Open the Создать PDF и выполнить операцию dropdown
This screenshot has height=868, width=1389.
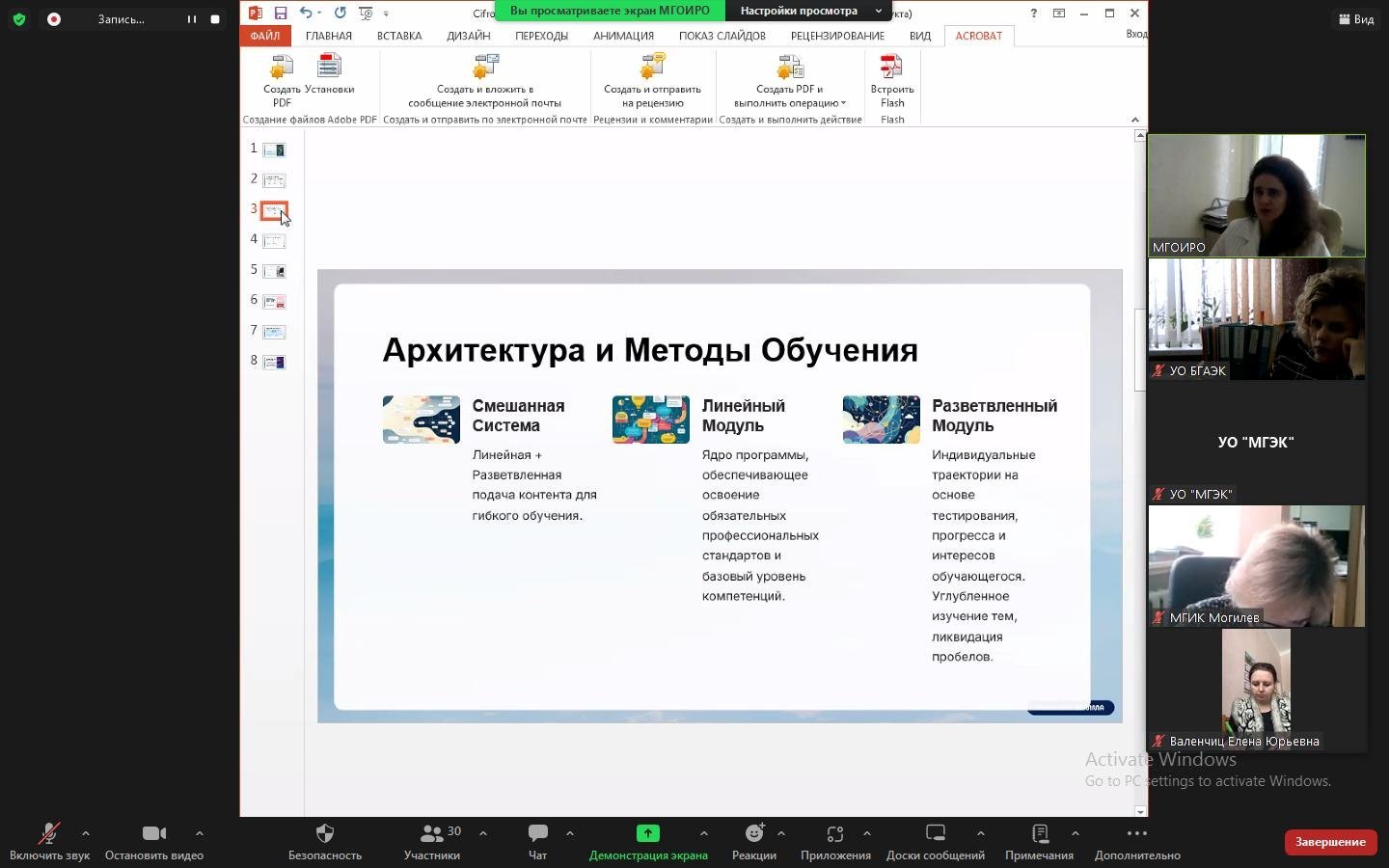coord(843,103)
